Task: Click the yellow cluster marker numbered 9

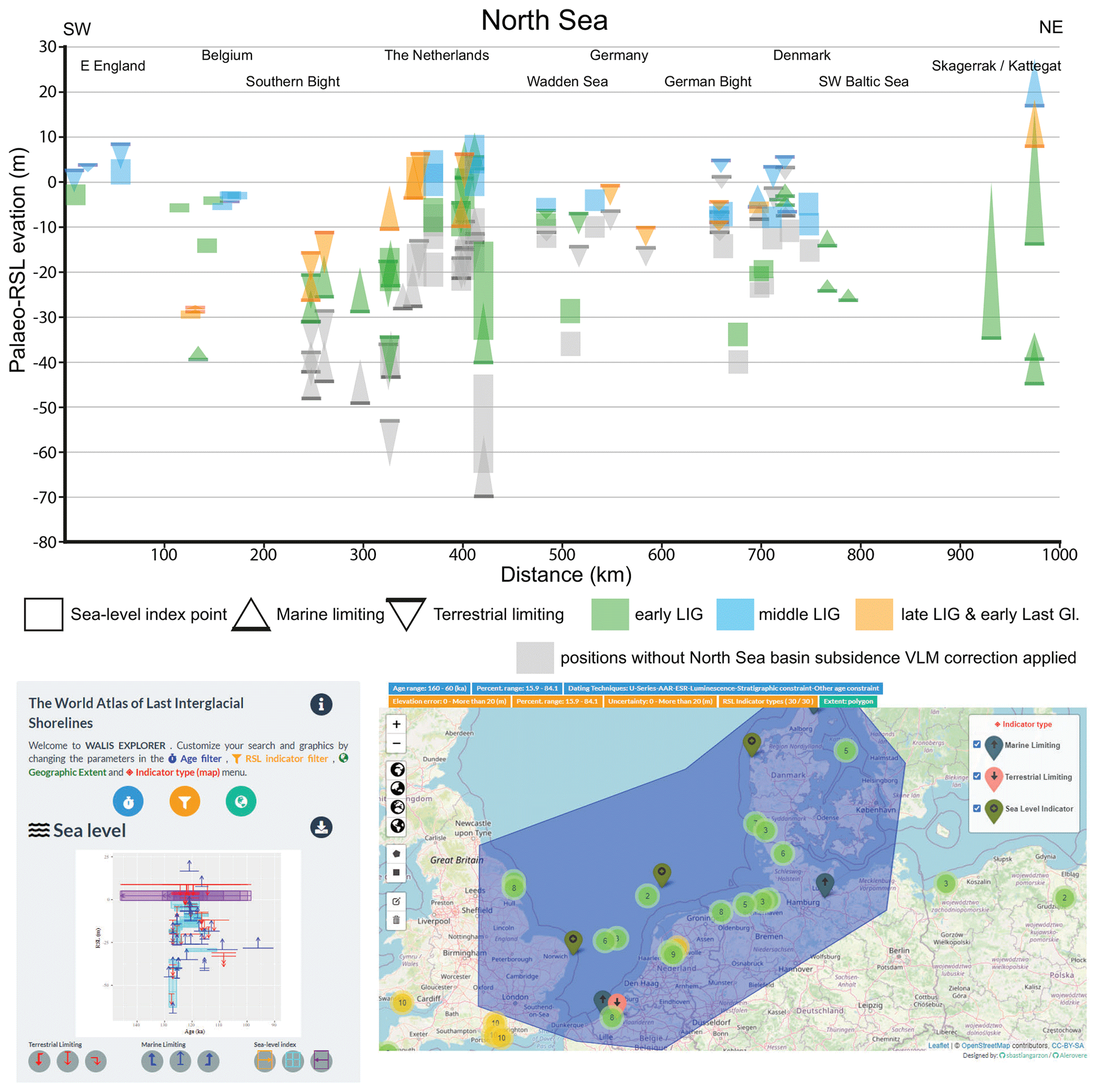Action: pyautogui.click(x=673, y=954)
